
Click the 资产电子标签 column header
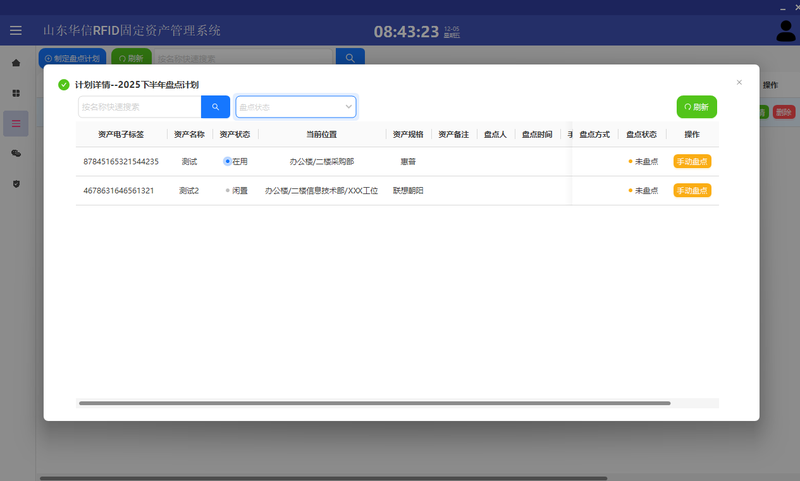pyautogui.click(x=120, y=134)
